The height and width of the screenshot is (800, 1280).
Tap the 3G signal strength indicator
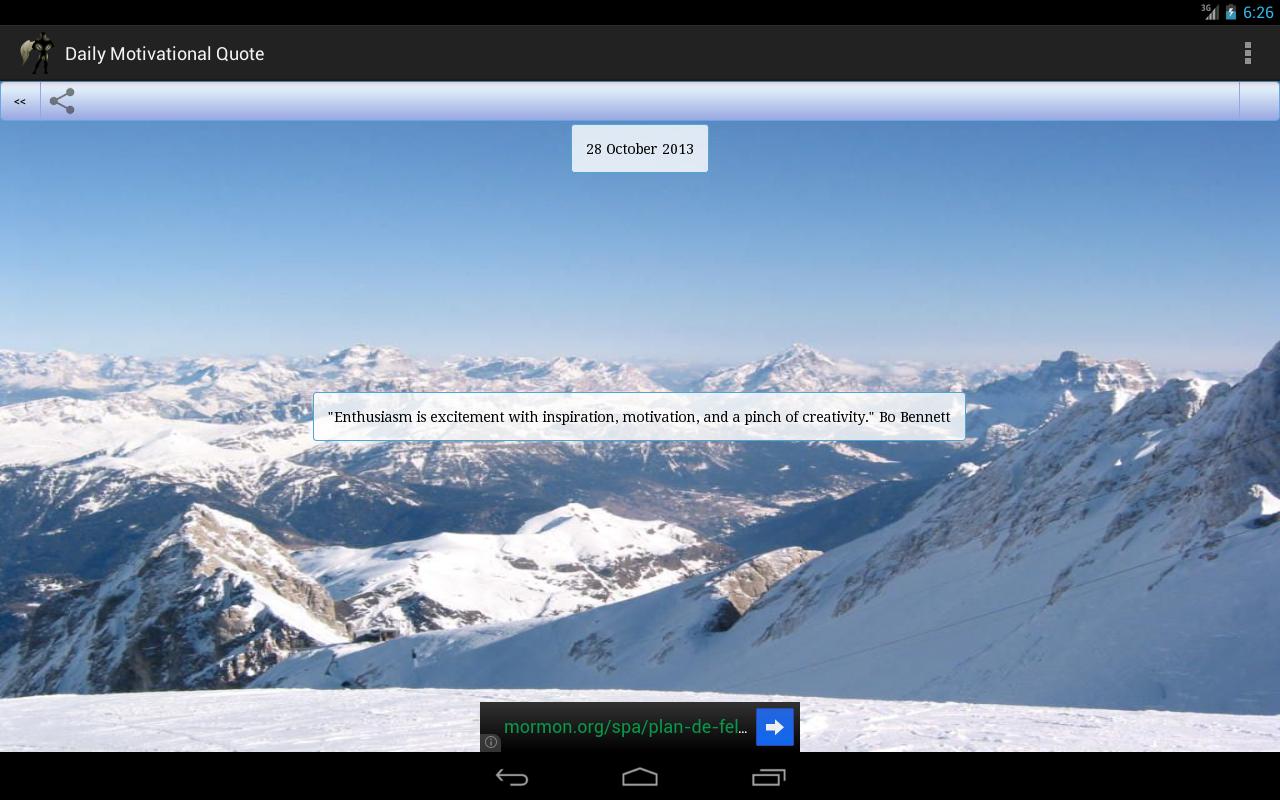[1211, 12]
